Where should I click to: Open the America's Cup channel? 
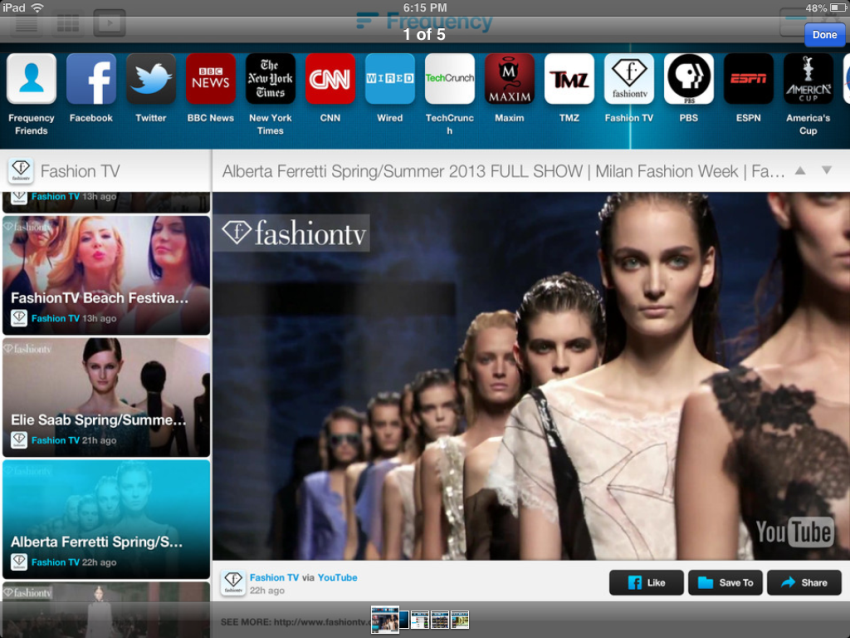click(x=808, y=79)
